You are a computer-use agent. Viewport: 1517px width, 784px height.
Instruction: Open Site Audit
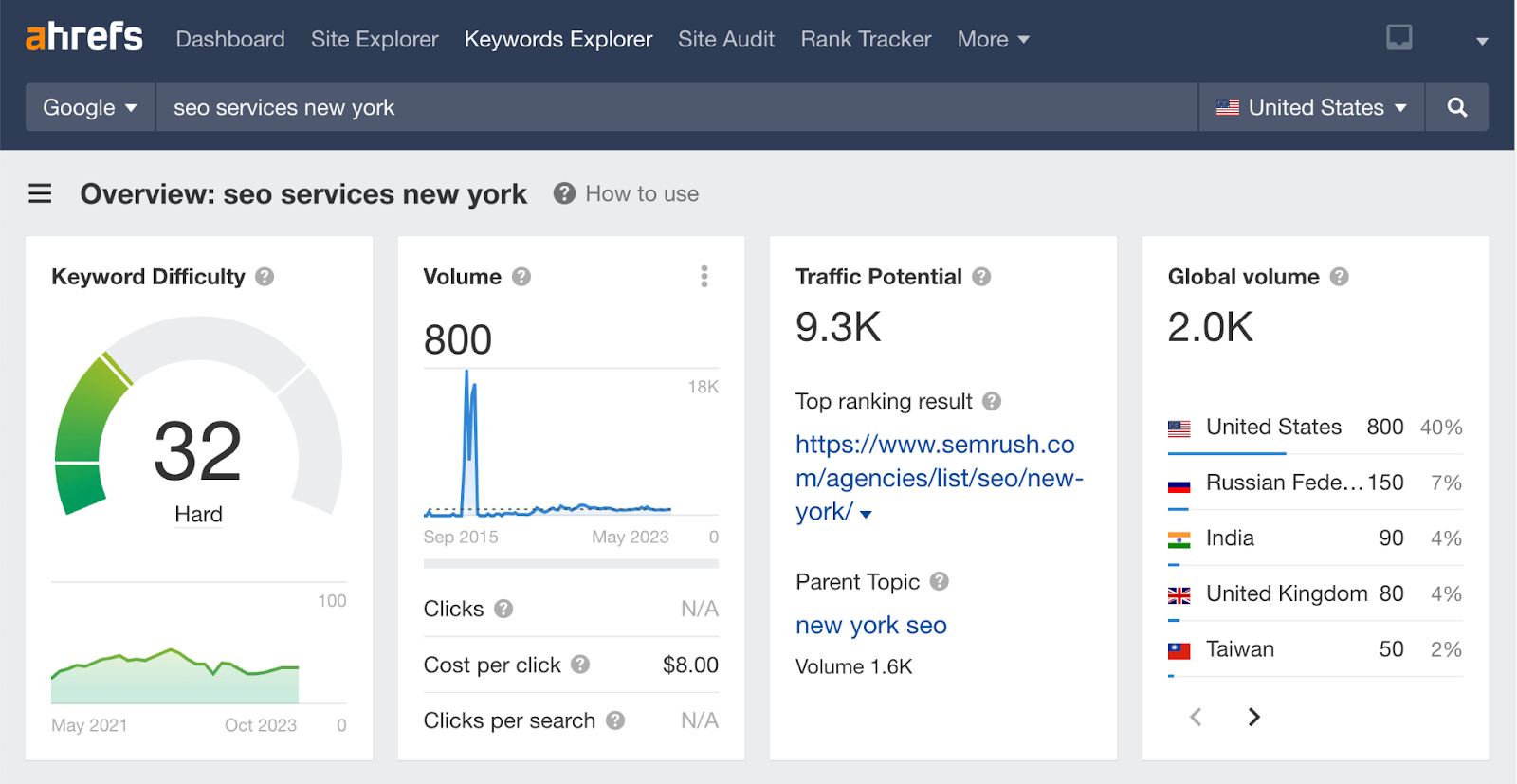click(726, 39)
